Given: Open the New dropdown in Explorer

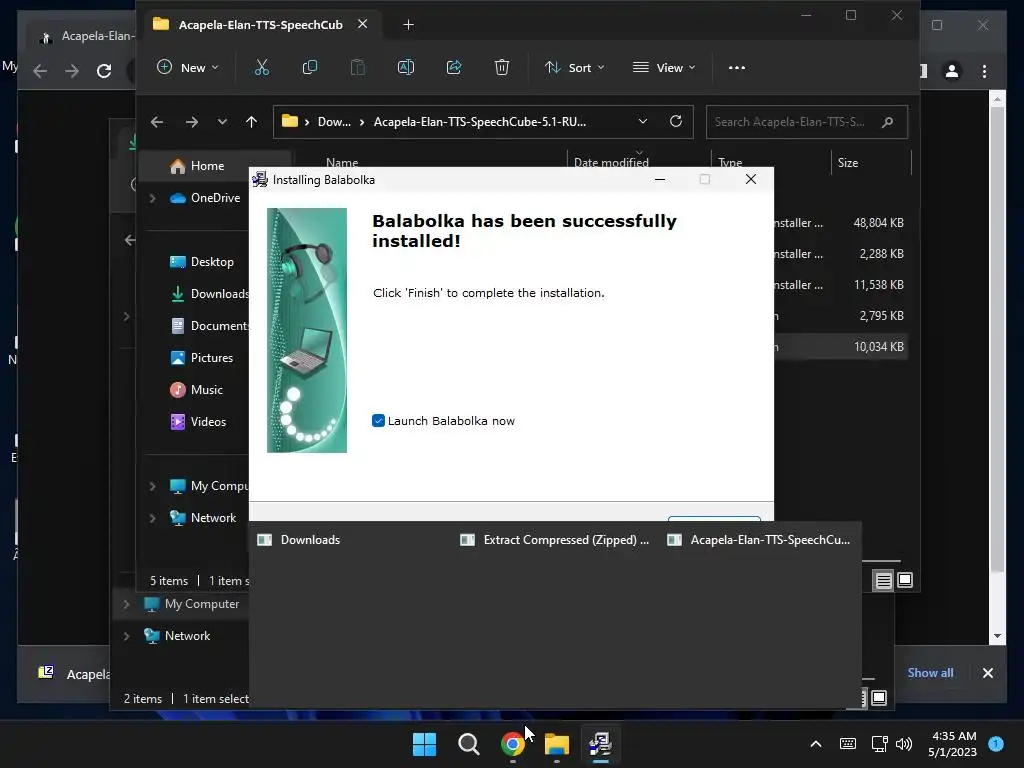Looking at the screenshot, I should pos(188,67).
